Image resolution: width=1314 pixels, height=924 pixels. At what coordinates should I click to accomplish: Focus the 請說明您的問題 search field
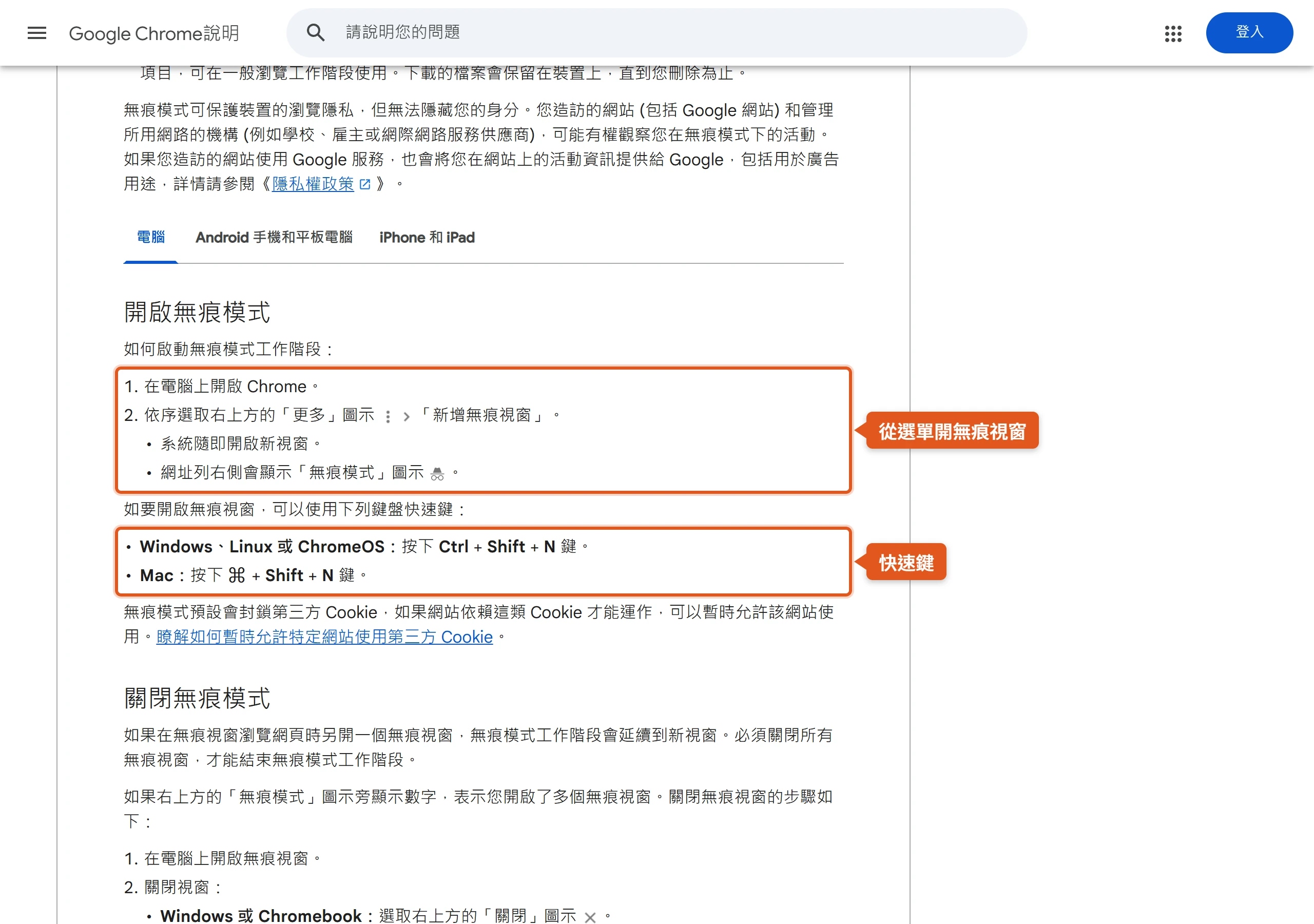[656, 33]
